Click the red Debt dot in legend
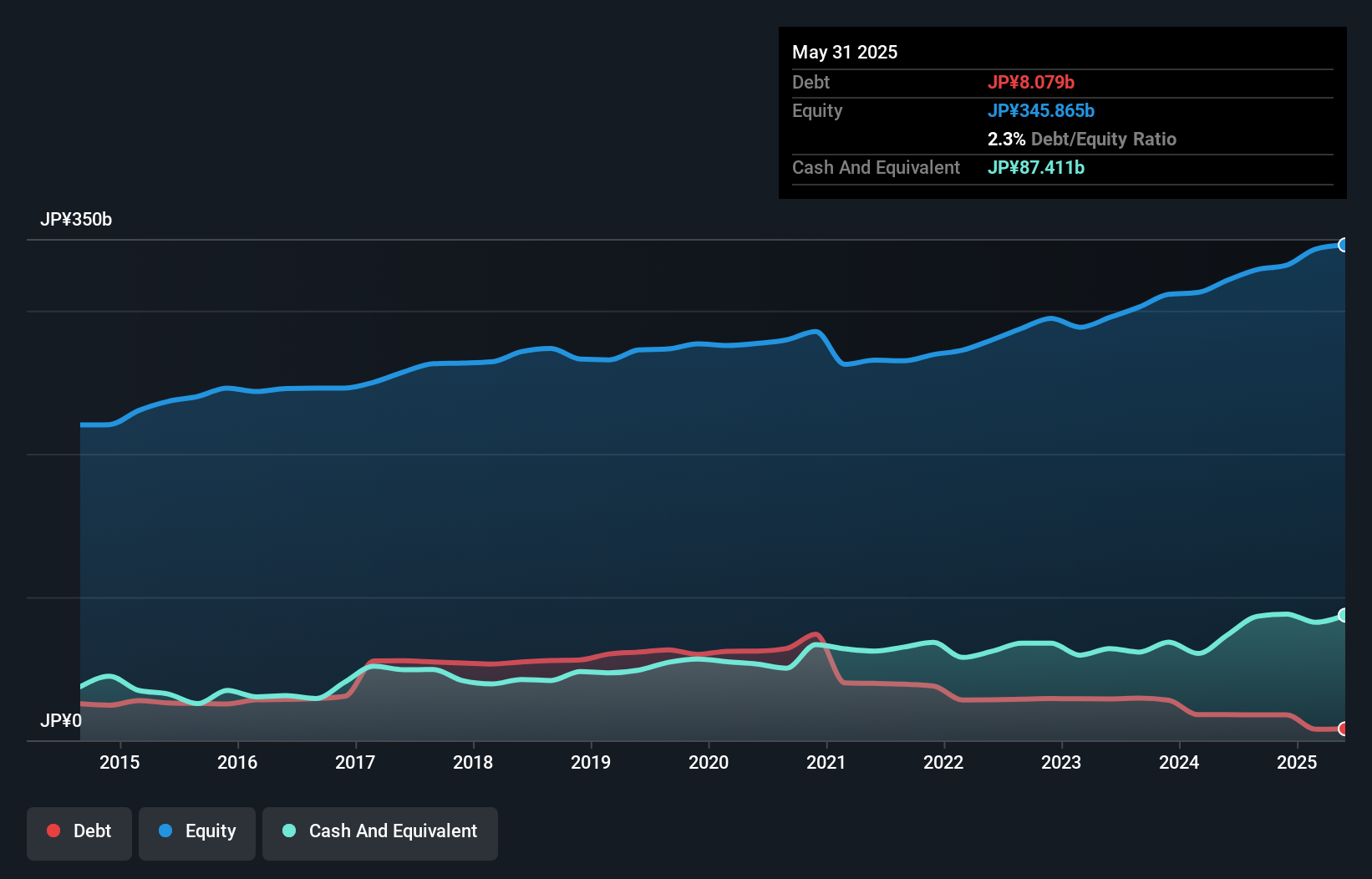The image size is (1372, 879). (53, 831)
